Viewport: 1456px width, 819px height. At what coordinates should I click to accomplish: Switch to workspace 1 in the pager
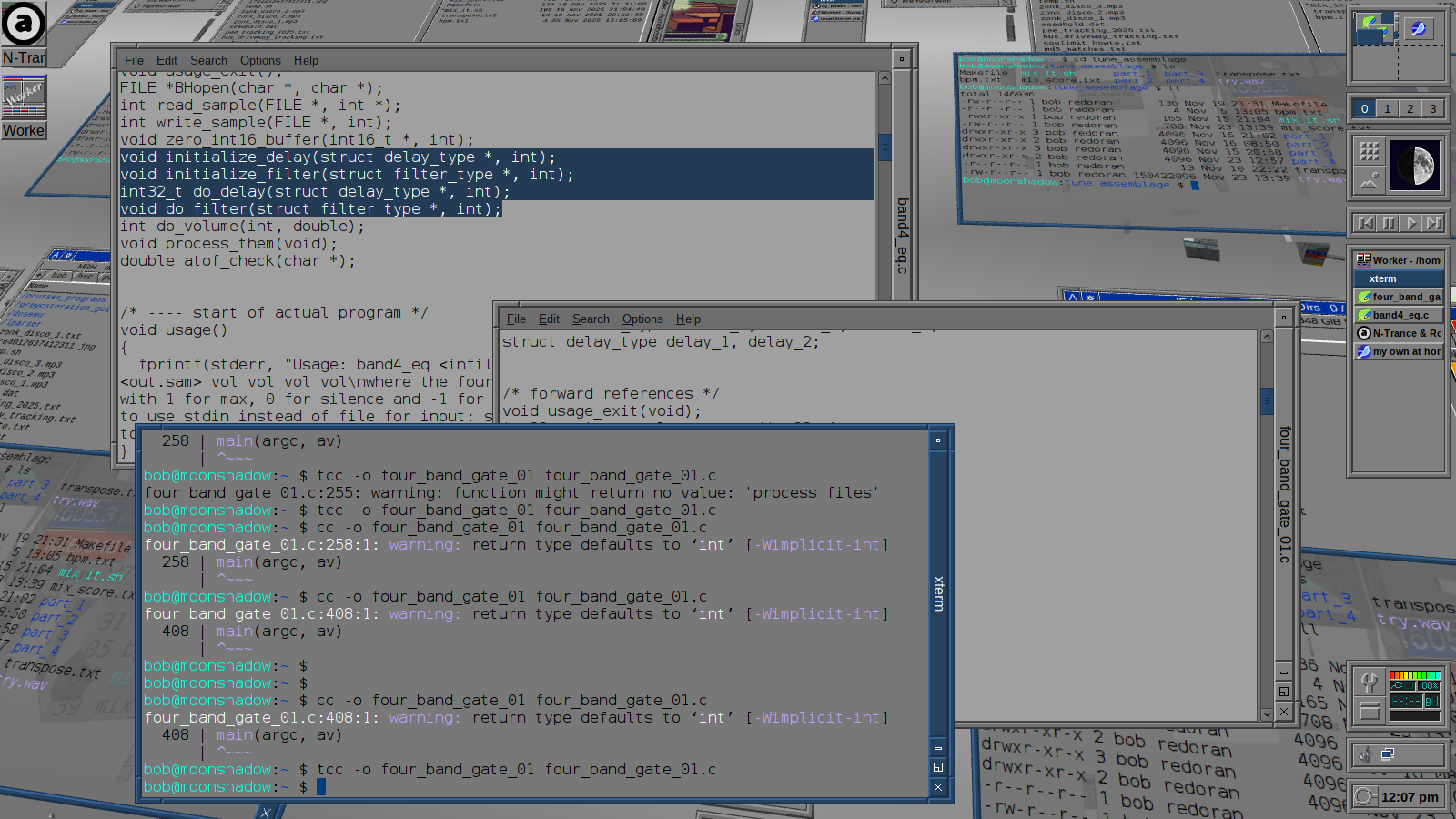(1387, 108)
